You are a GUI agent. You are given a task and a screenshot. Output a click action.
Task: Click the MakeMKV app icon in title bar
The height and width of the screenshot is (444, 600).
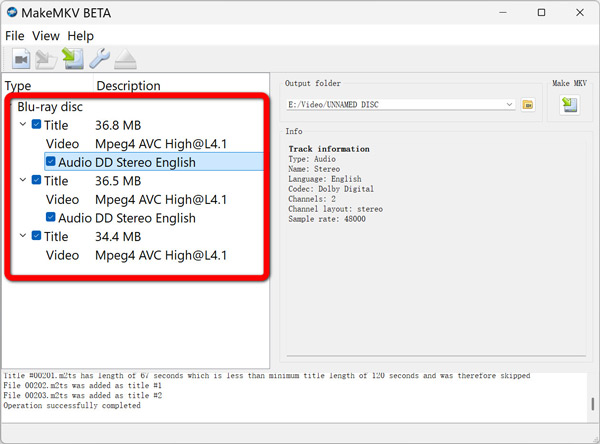coord(12,12)
